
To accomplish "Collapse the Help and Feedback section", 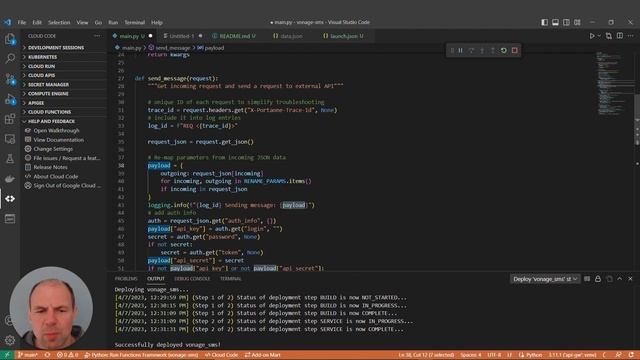I will point(64,121).
